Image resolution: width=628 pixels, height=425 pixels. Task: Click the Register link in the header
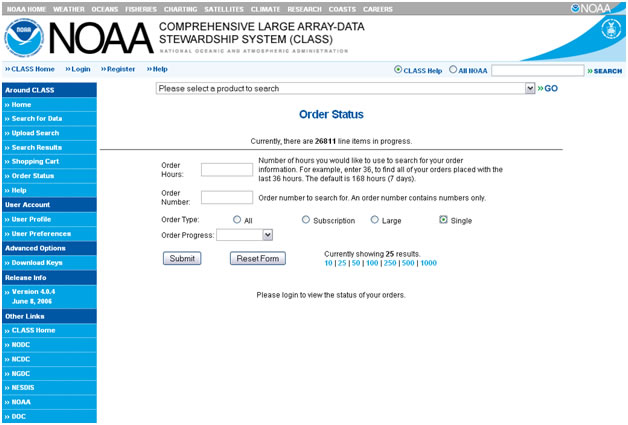tap(118, 69)
